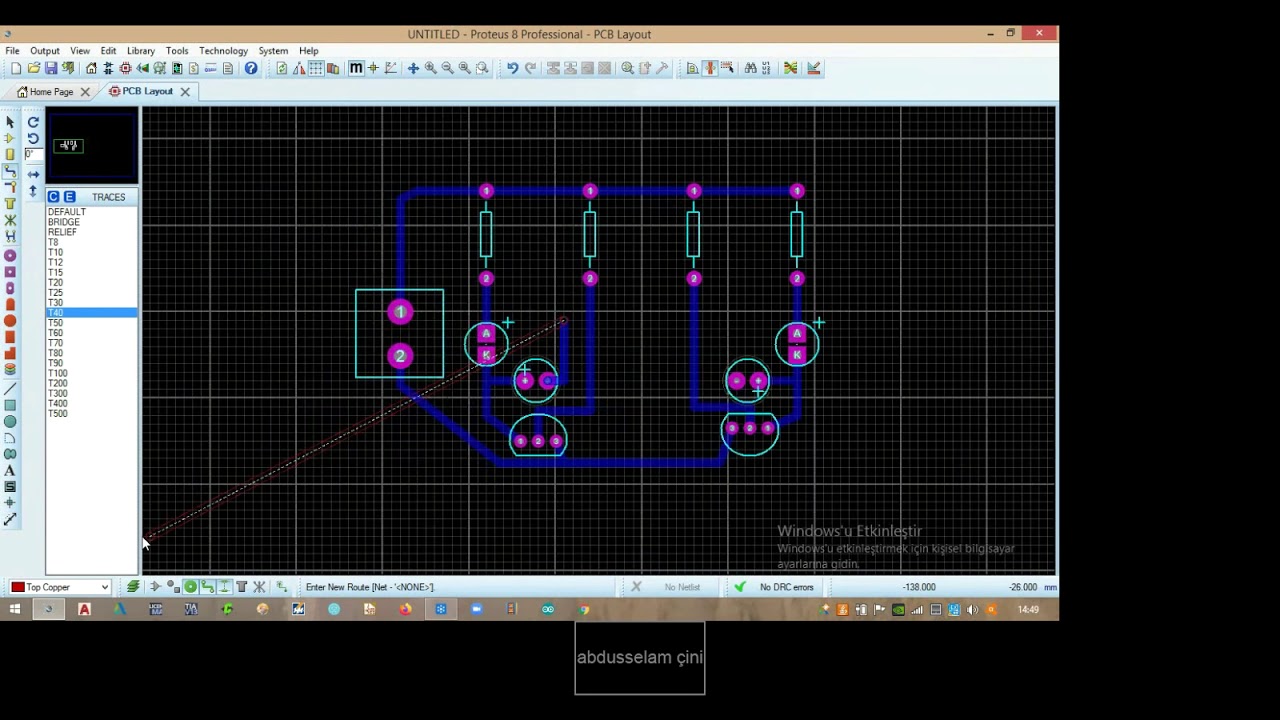This screenshot has height=720, width=1280.
Task: Select the Track Mode tool in the sidebar
Action: click(x=10, y=171)
